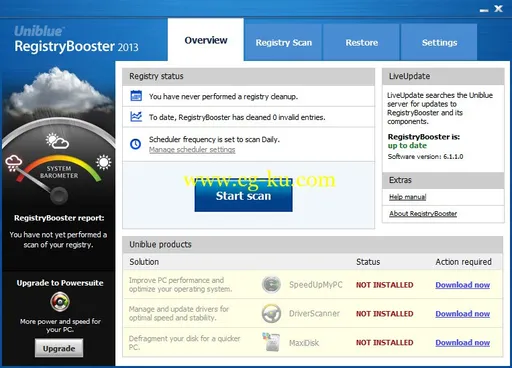This screenshot has height=368, width=512.
Task: Open the About RegistryBooster link
Action: (423, 214)
